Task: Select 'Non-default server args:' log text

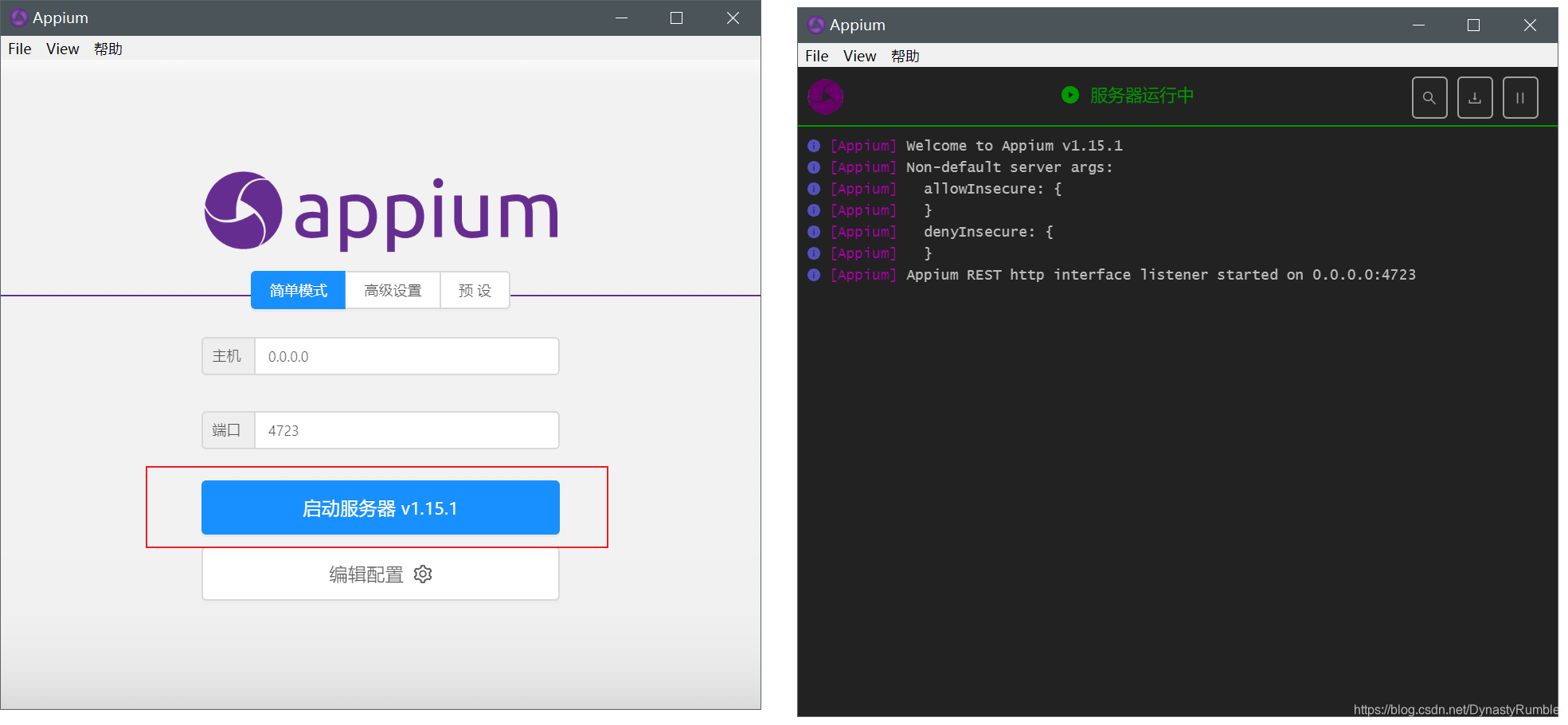Action: 1010,167
